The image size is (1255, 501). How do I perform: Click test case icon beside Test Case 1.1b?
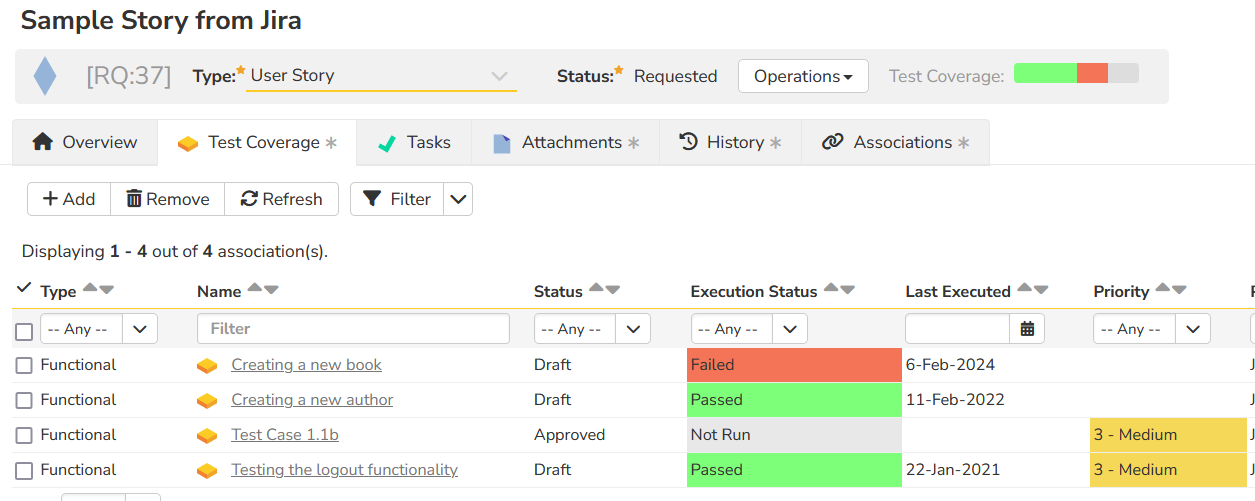point(207,436)
